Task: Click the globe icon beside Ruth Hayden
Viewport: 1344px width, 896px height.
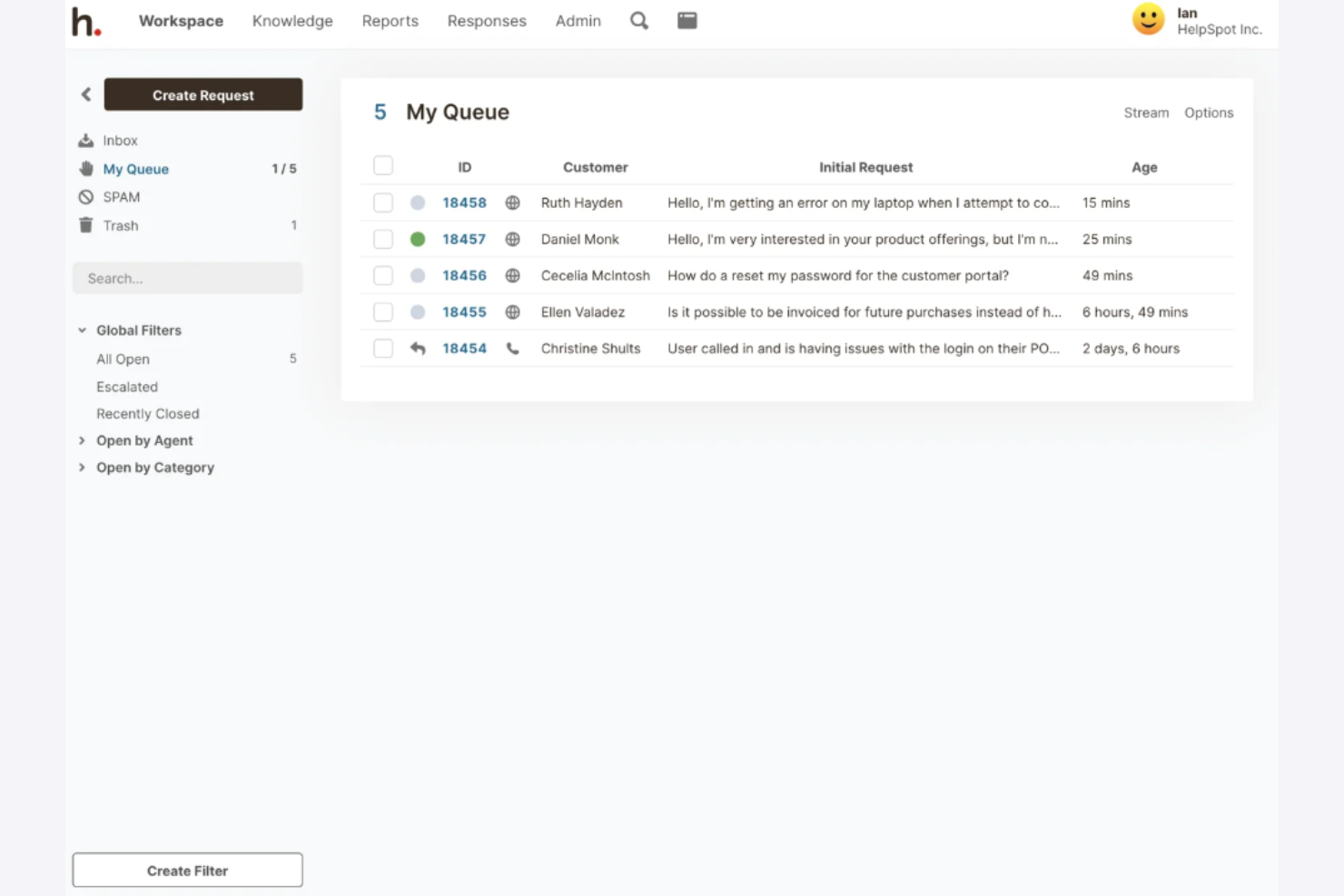Action: (512, 202)
